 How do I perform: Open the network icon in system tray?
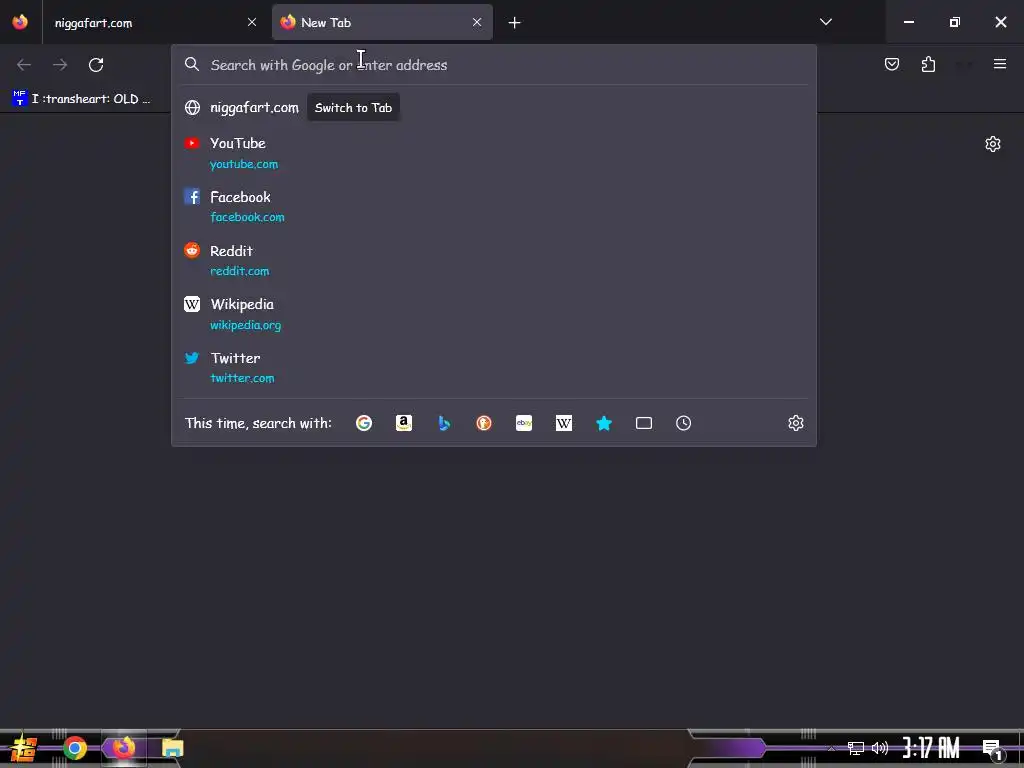click(856, 748)
